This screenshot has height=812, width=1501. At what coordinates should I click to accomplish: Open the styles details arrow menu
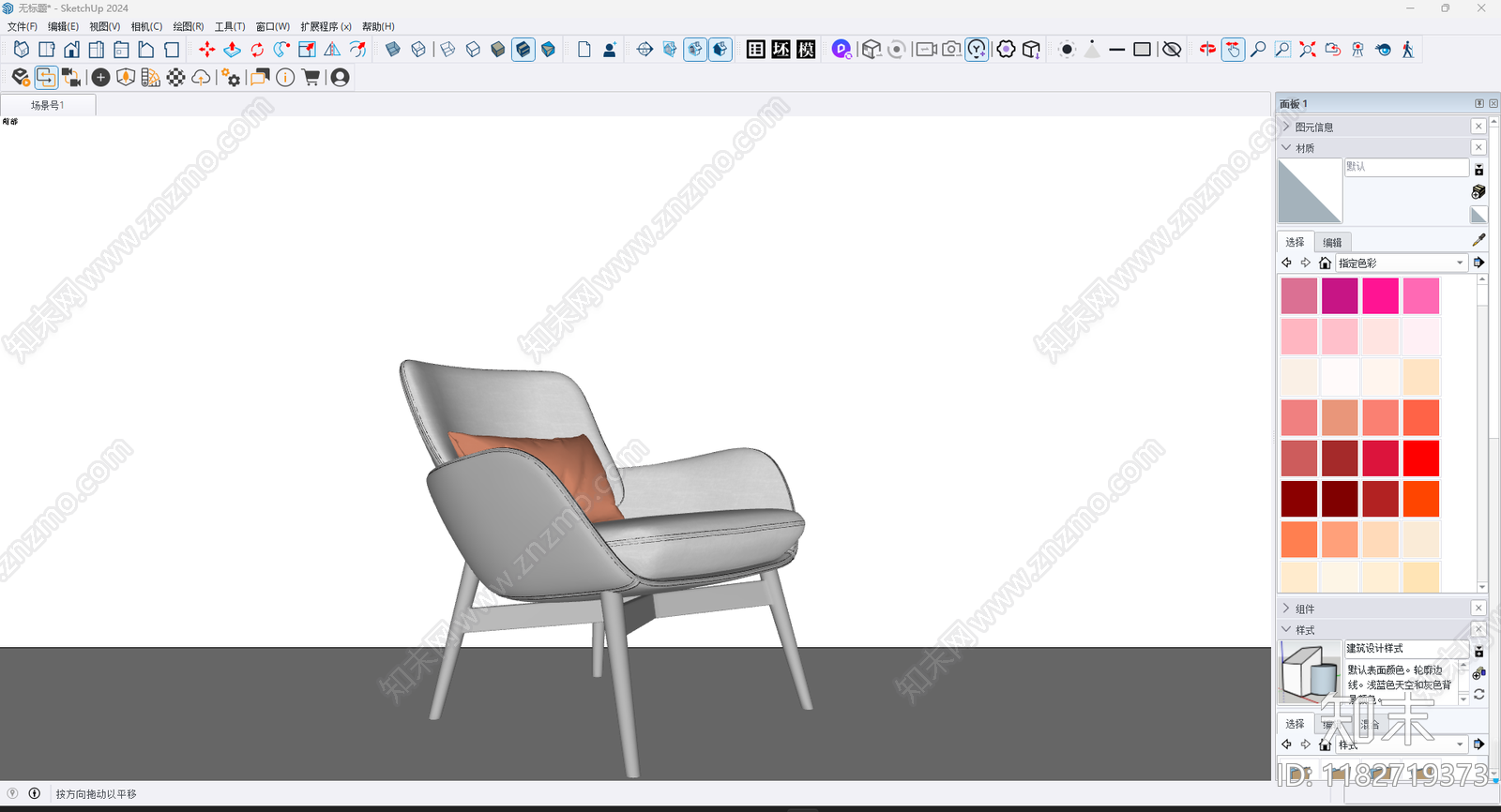point(1478,744)
